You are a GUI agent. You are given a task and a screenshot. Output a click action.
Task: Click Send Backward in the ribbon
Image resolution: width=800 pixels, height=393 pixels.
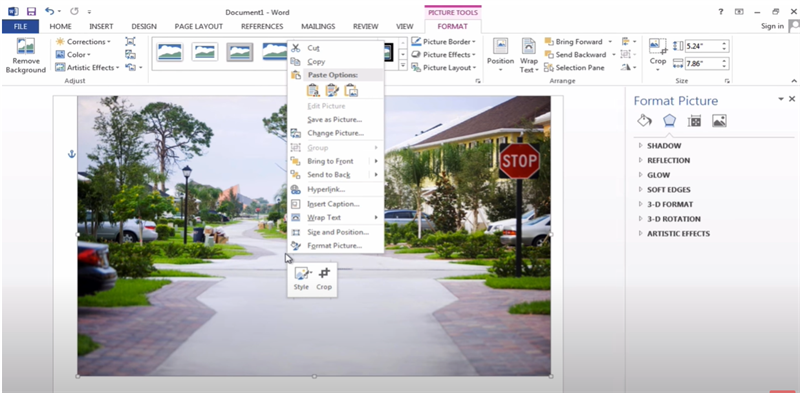580,55
